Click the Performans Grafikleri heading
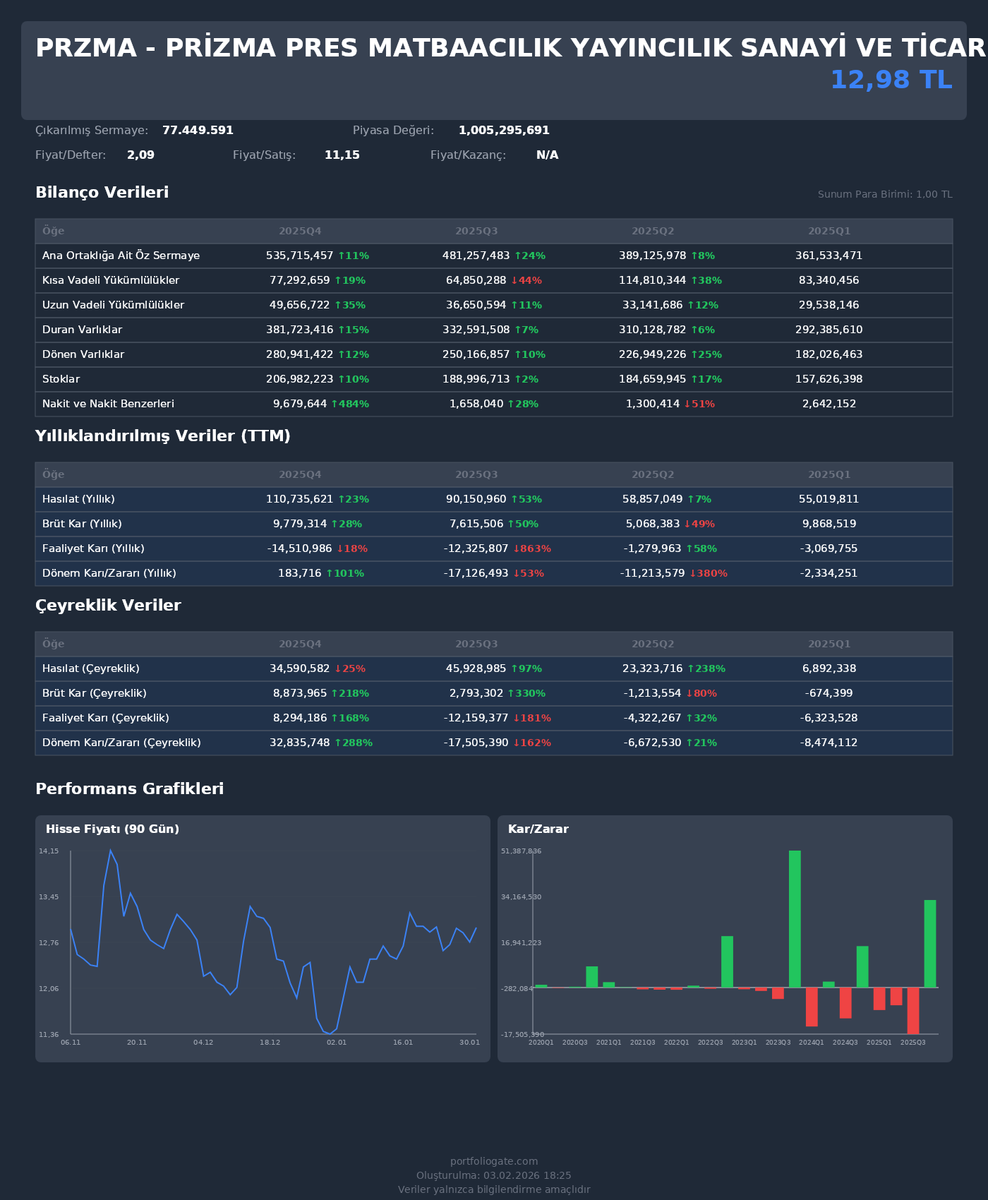988x1200 pixels. [129, 789]
